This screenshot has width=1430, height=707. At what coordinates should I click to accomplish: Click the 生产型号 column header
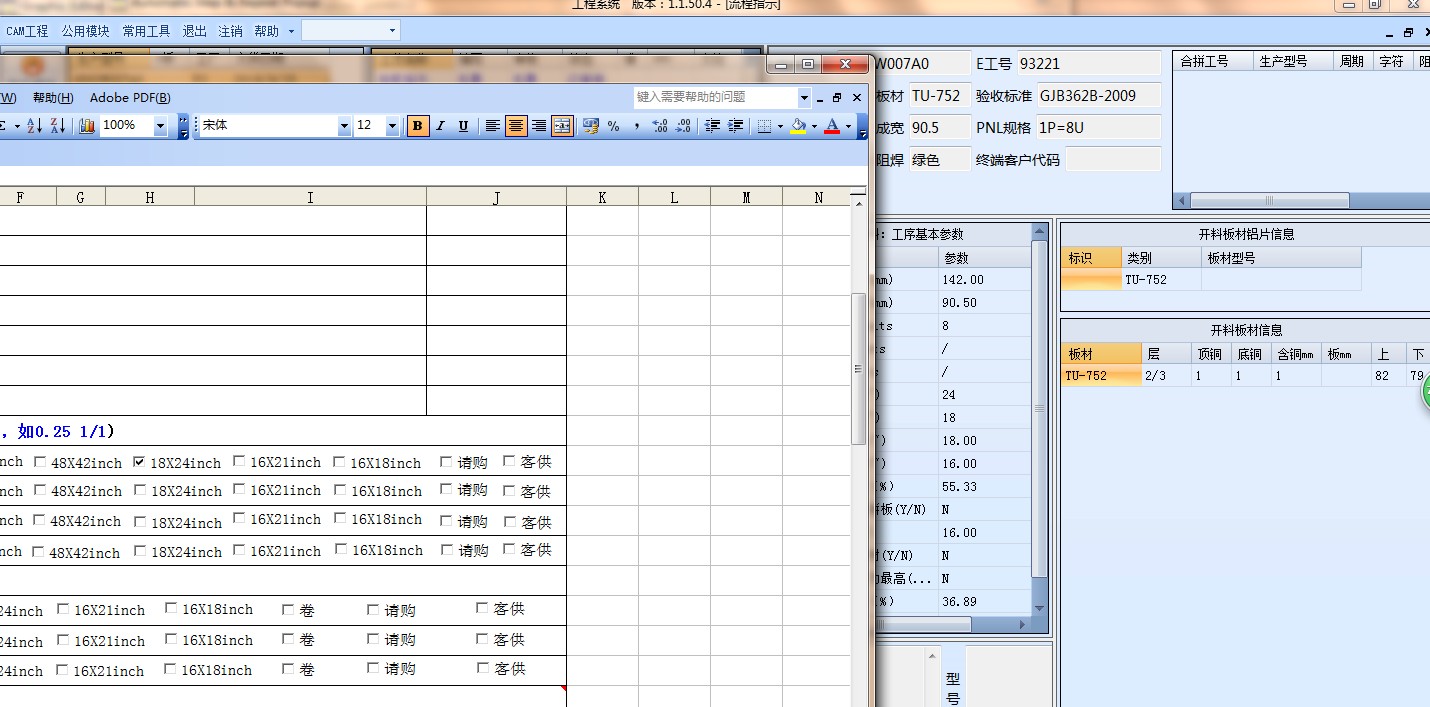tap(1295, 61)
